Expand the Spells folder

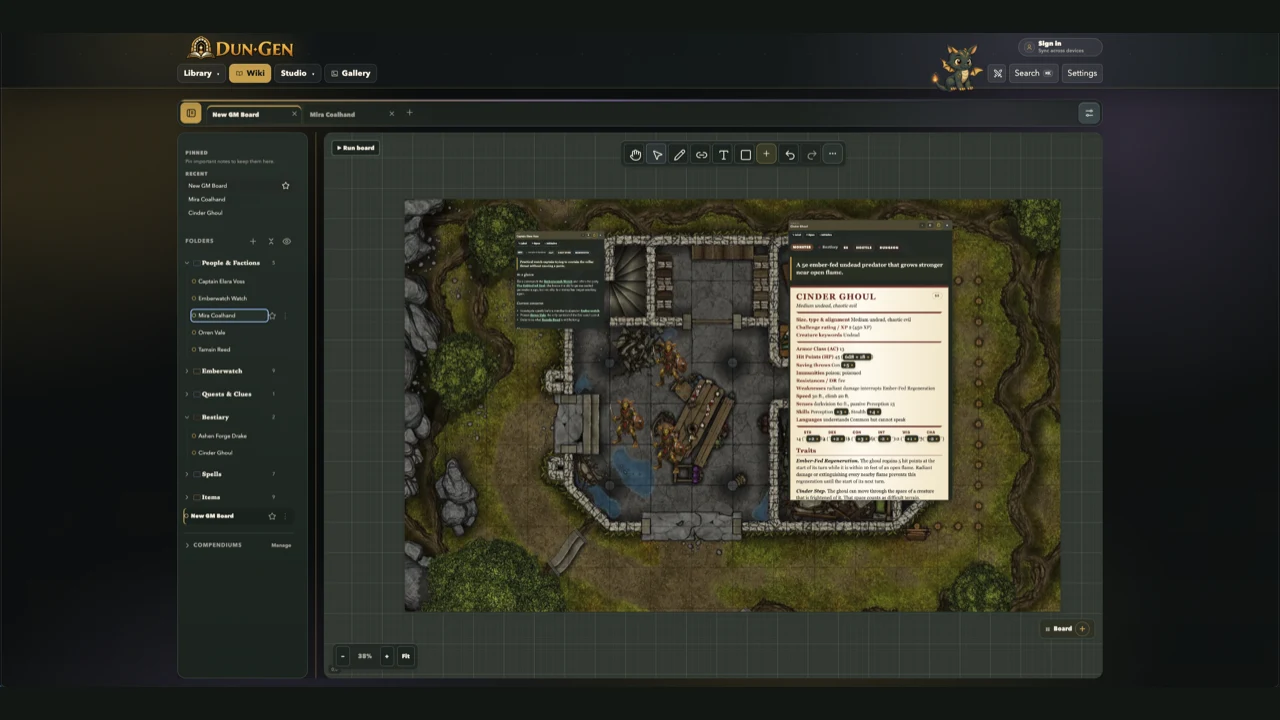click(187, 474)
